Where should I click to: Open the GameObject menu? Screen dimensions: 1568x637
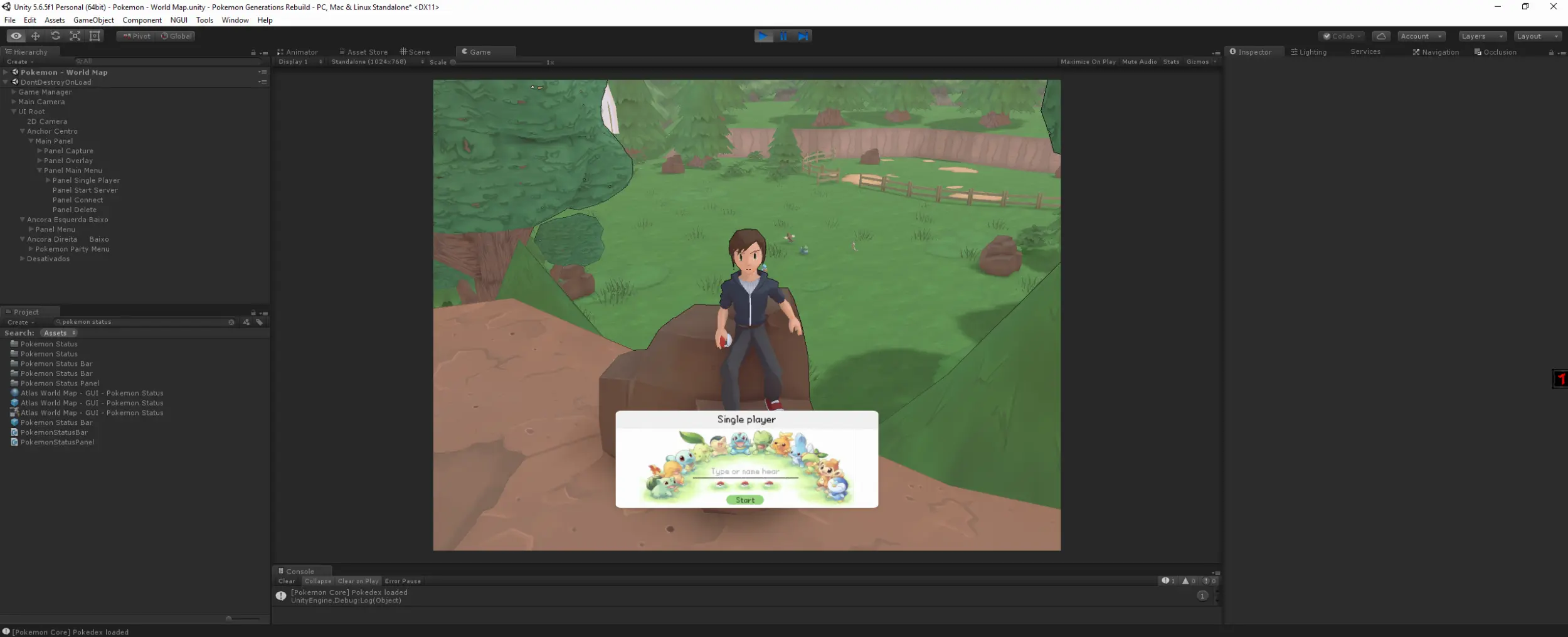tap(93, 20)
